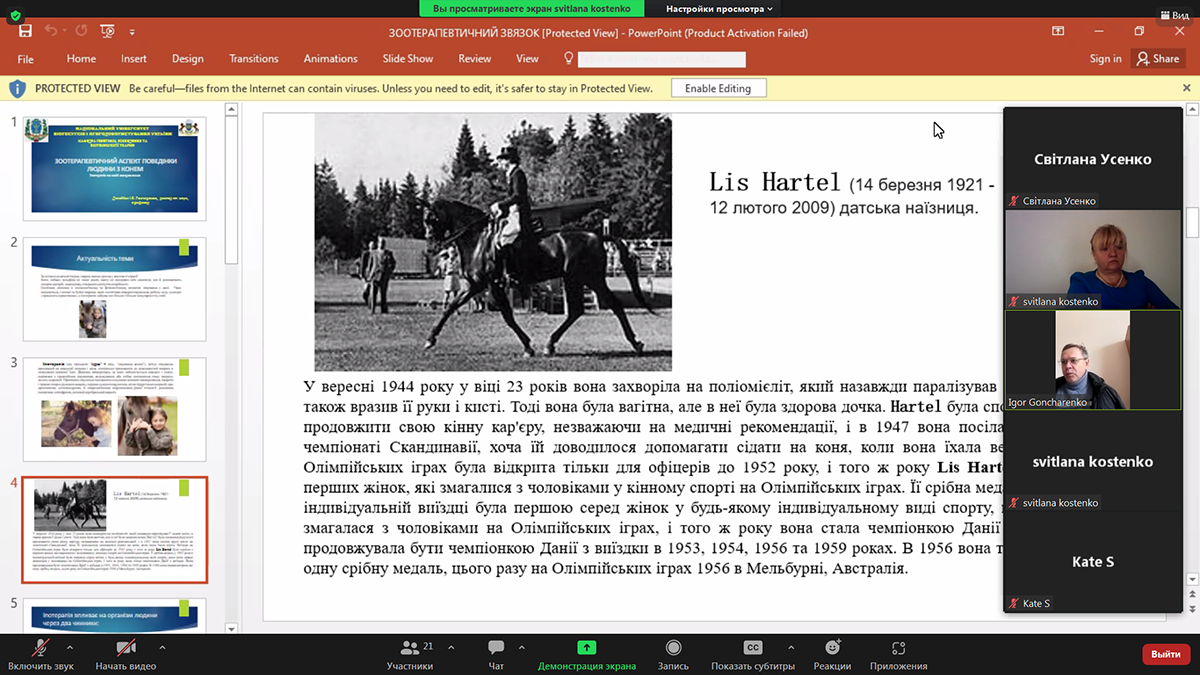
Task: Go to the View ribbon tab
Action: [527, 59]
